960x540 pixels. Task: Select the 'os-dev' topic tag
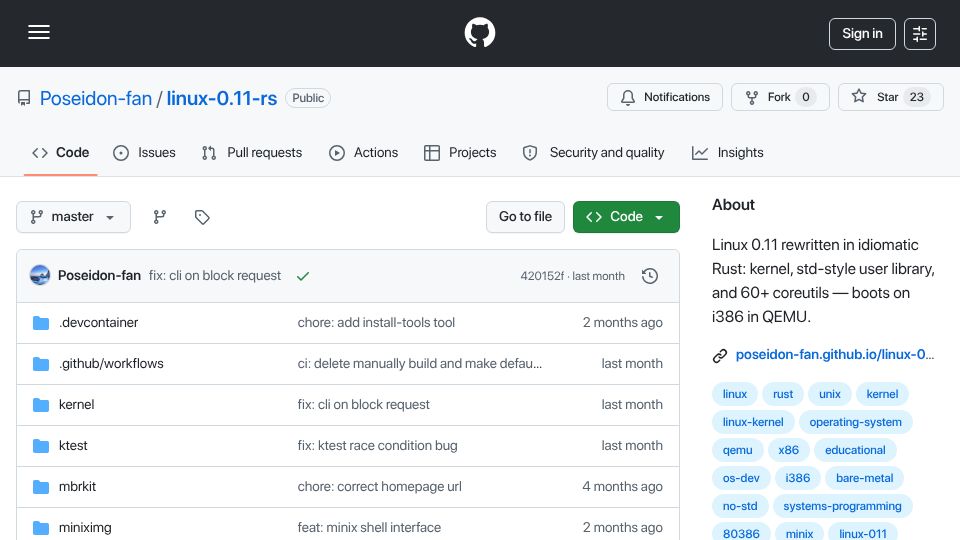pyautogui.click(x=741, y=478)
